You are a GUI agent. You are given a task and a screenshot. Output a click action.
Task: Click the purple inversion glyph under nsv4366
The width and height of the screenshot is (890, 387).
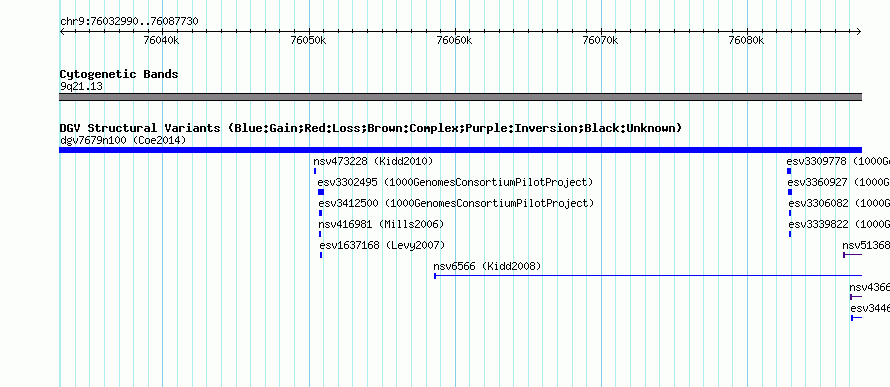(856, 297)
